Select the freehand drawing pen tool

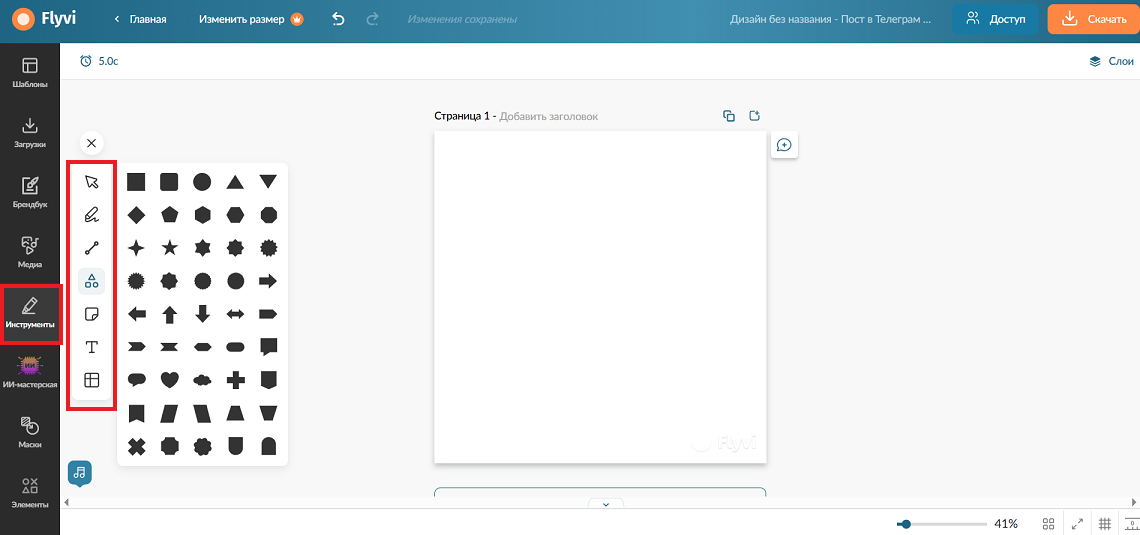click(x=92, y=214)
